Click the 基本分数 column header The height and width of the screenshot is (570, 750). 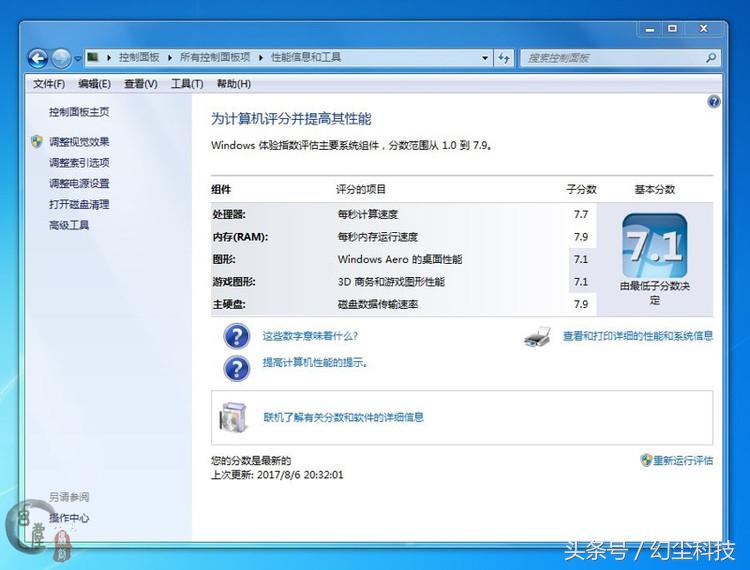point(655,189)
